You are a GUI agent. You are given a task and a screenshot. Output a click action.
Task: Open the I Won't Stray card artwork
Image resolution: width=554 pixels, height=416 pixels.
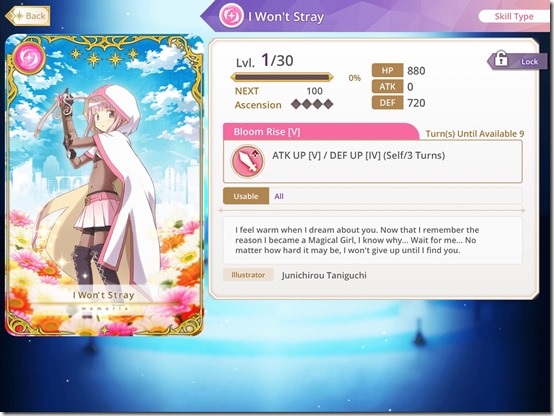click(x=105, y=185)
